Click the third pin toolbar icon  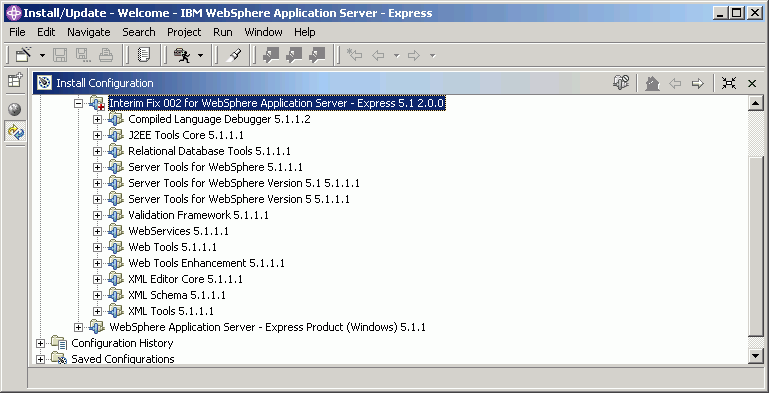(317, 55)
